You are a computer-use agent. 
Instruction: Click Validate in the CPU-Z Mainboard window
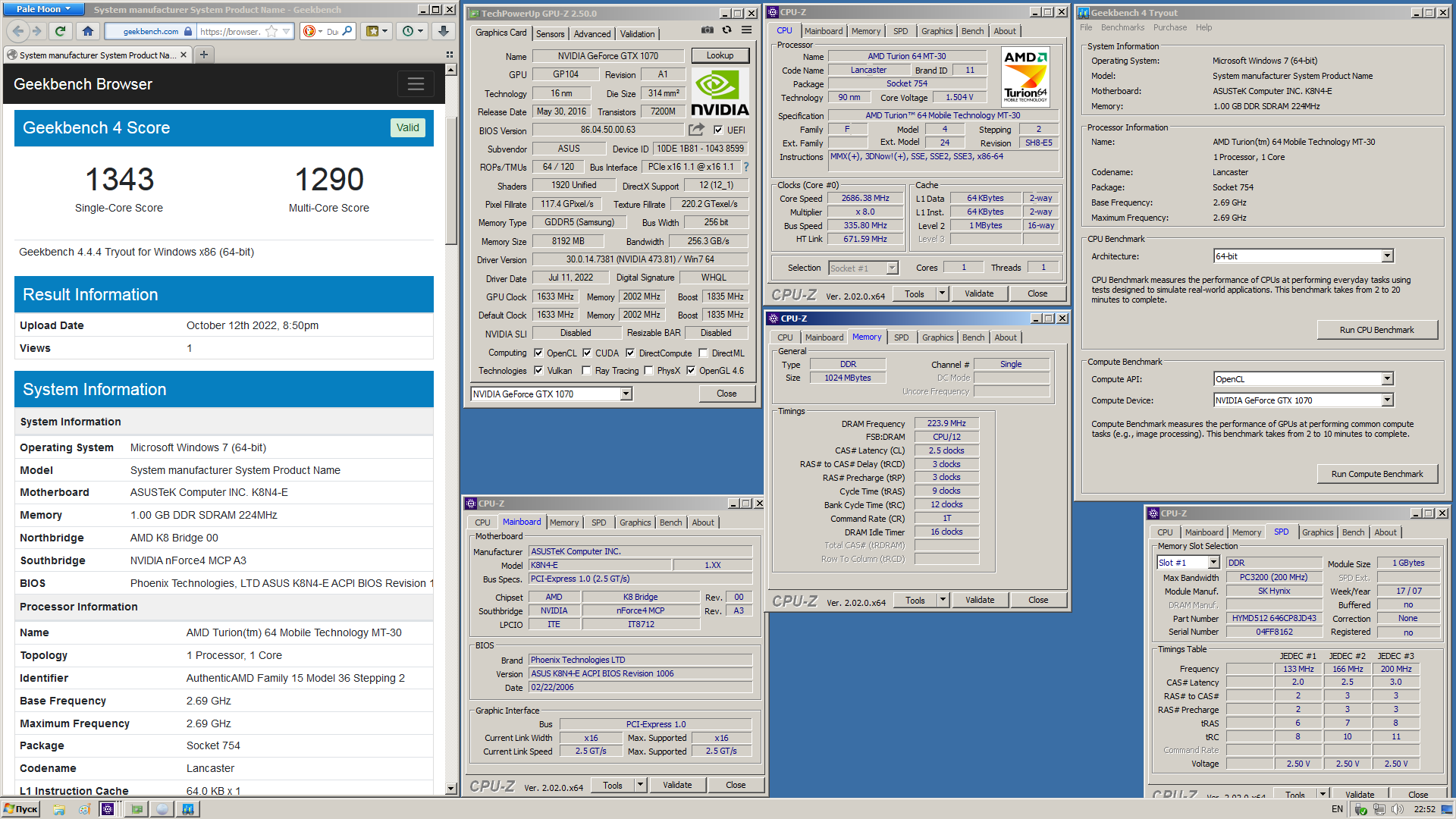pos(676,785)
